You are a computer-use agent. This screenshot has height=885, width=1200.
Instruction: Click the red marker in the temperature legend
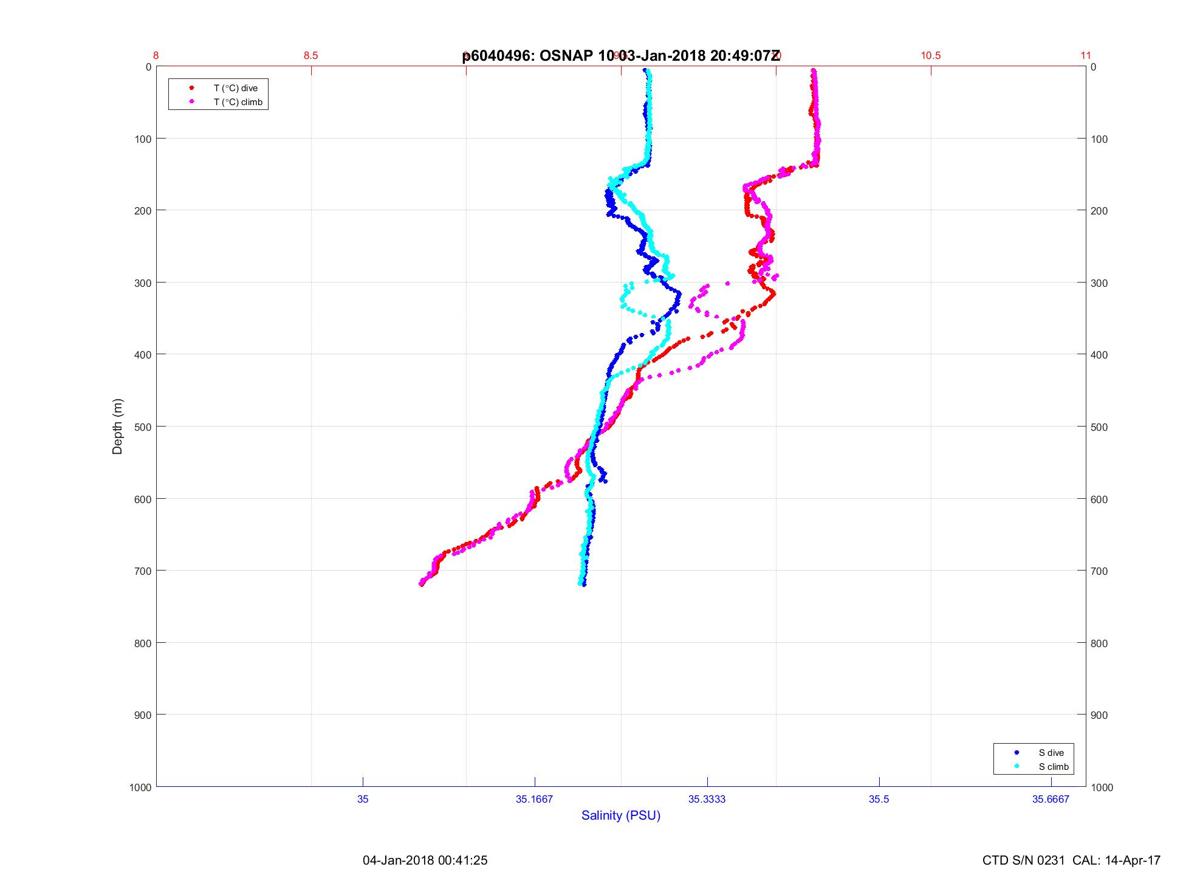point(190,88)
